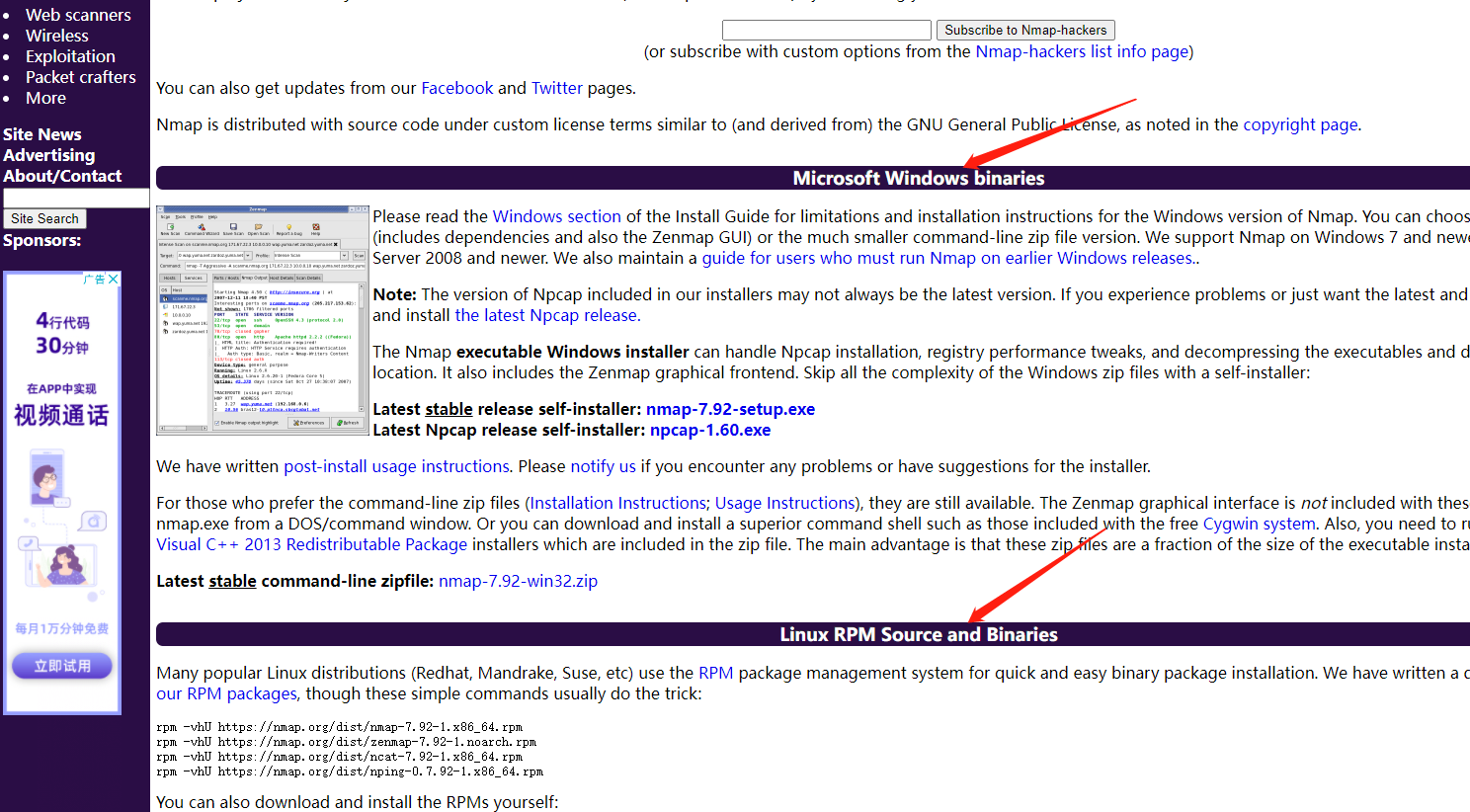Select Packet crafters in the sidebar
Viewport: 1470px width, 812px height.
pos(81,77)
